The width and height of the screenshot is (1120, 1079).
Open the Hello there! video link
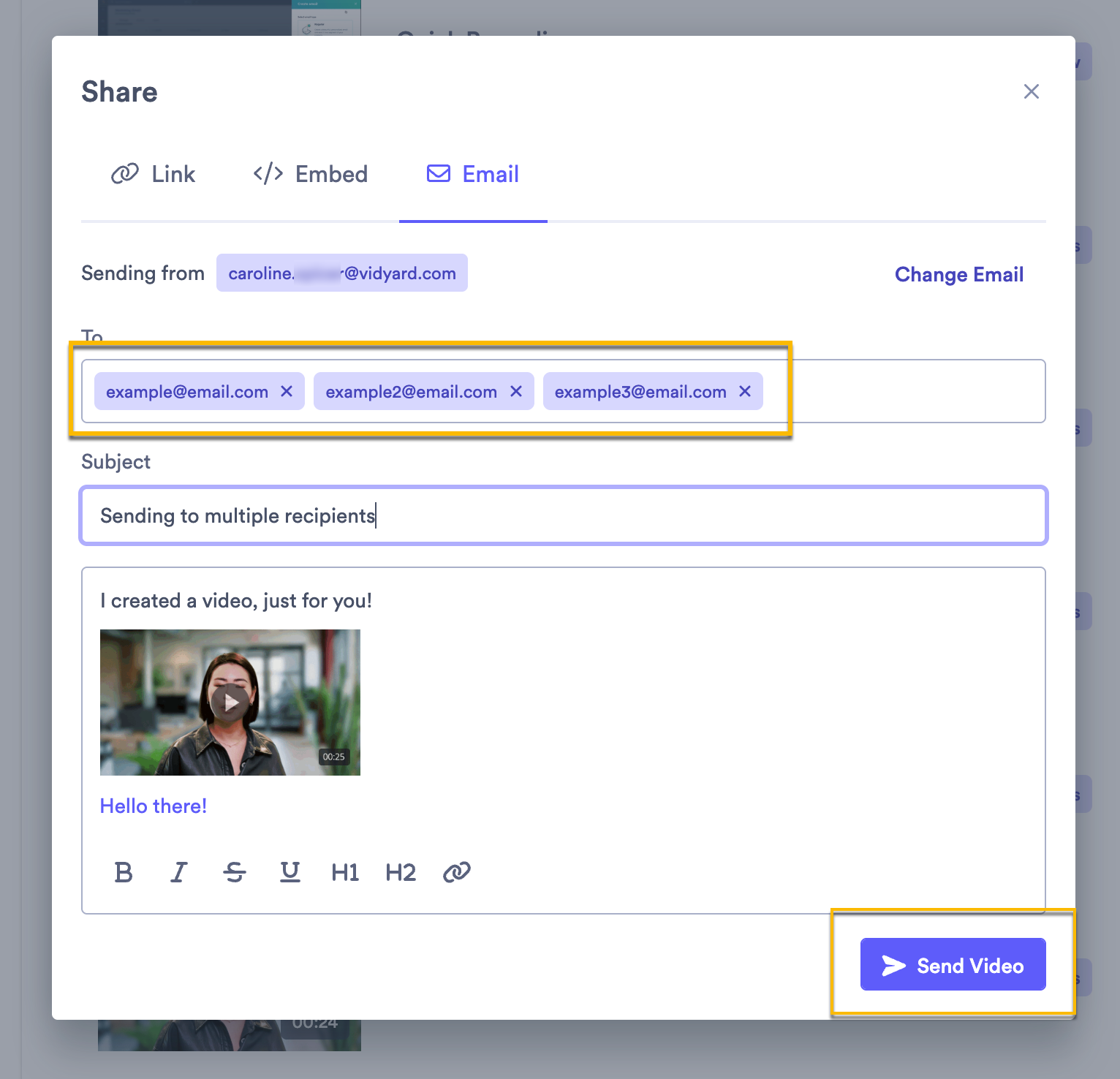click(x=154, y=806)
